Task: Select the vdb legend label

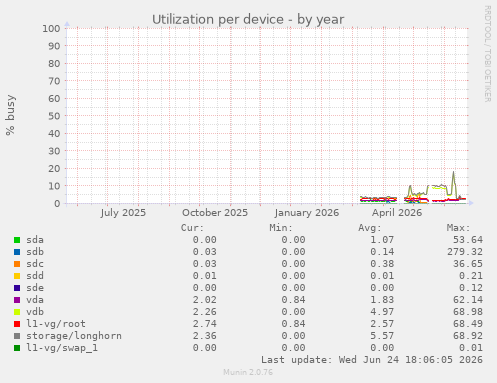Action: 35,312
